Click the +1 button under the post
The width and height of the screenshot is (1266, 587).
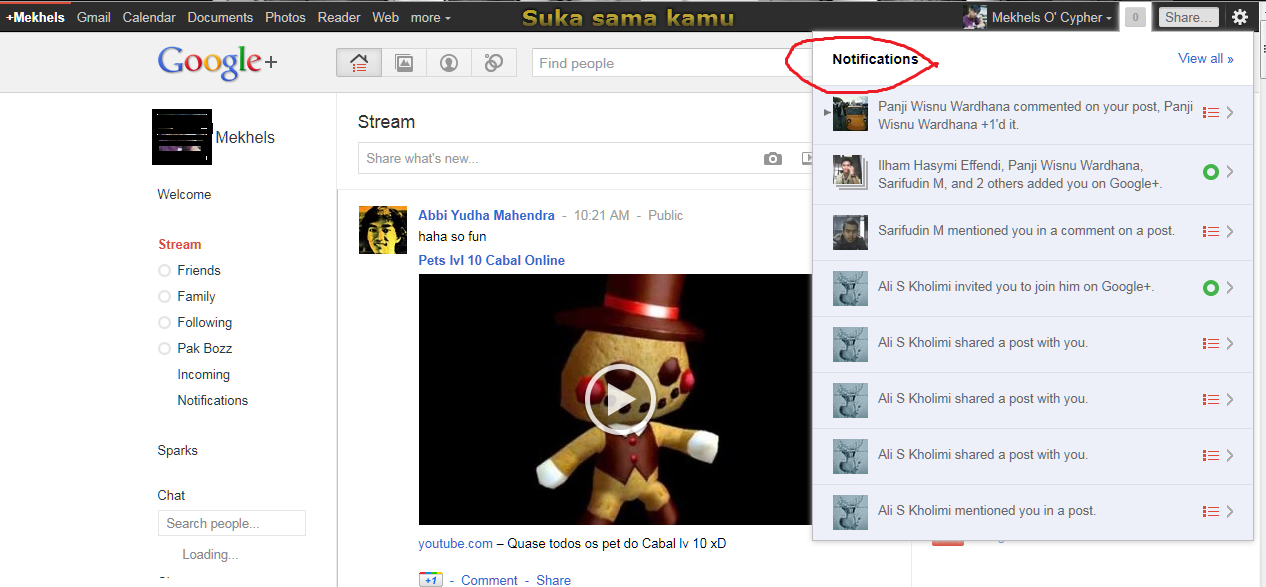point(430,580)
